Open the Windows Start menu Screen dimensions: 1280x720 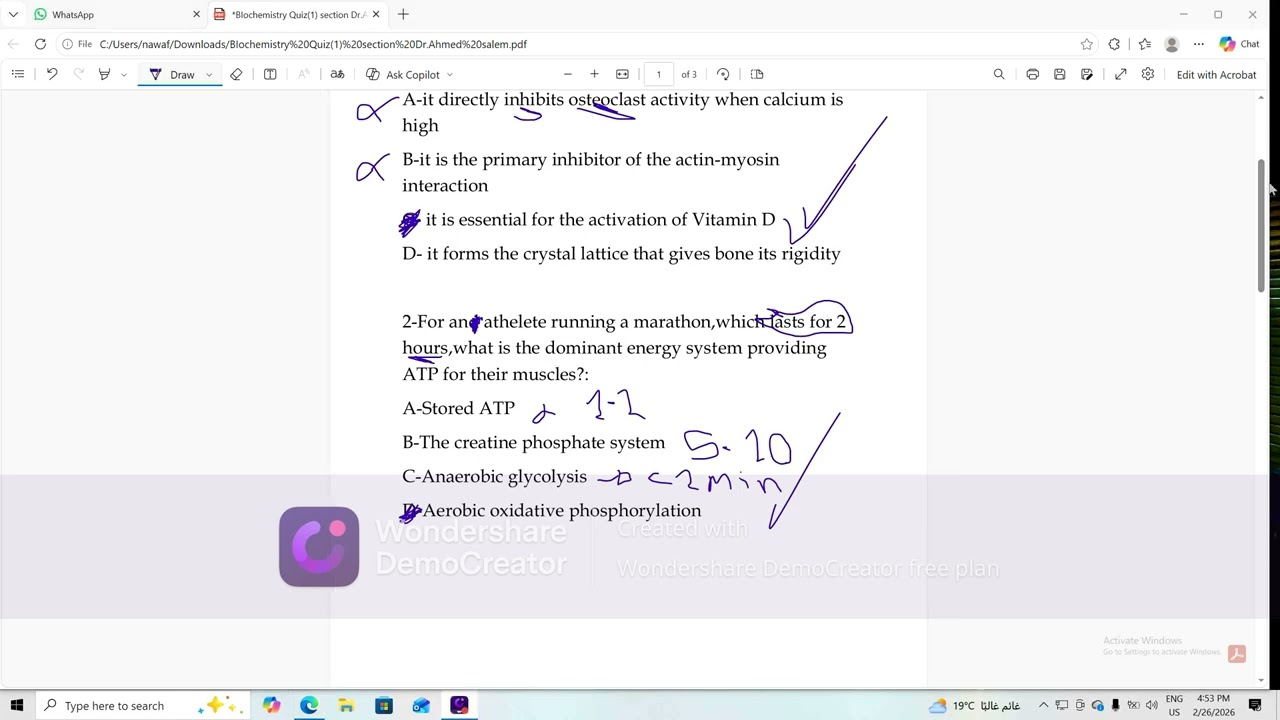click(17, 705)
